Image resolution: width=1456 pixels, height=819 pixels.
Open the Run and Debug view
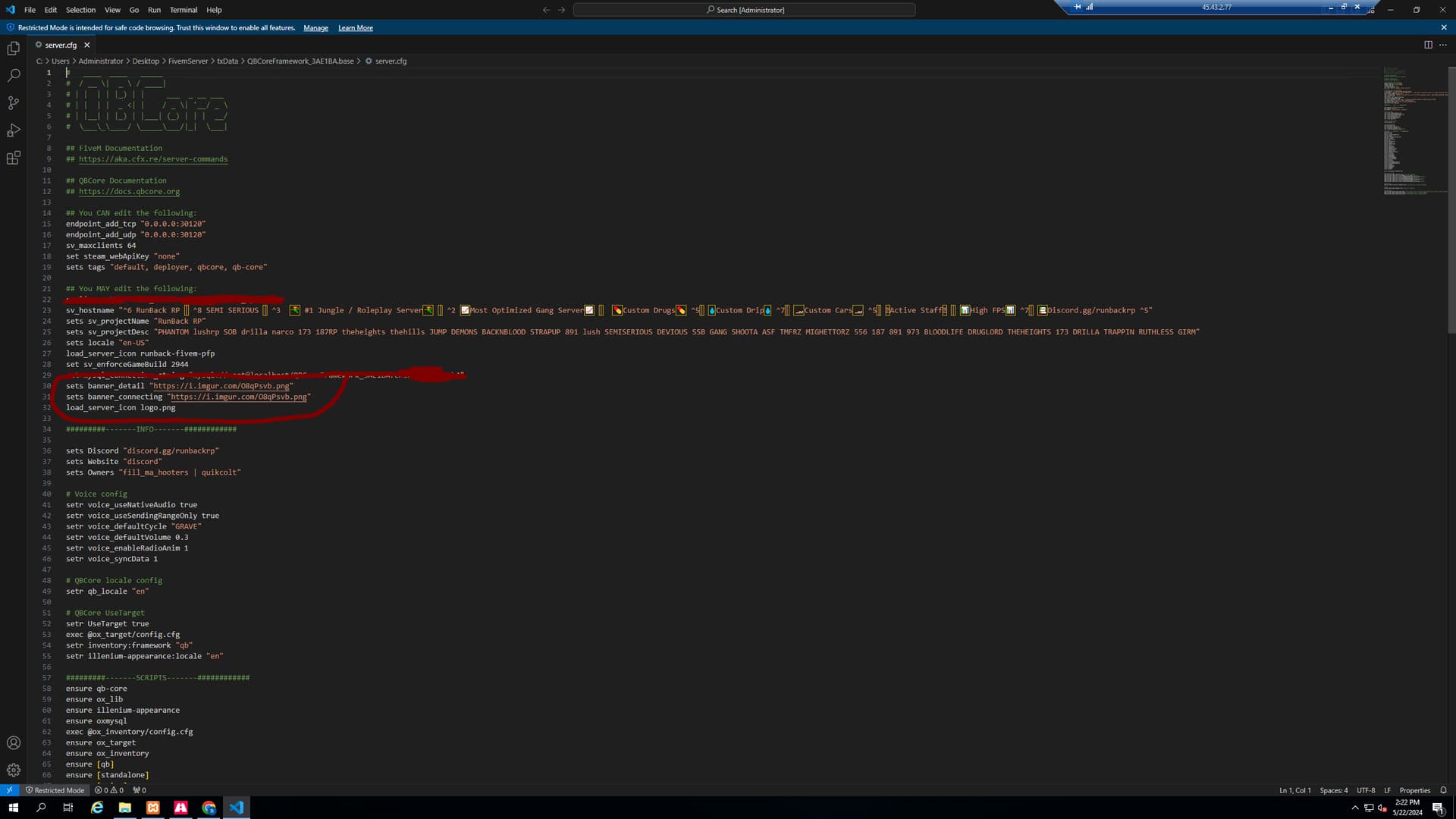pos(14,130)
